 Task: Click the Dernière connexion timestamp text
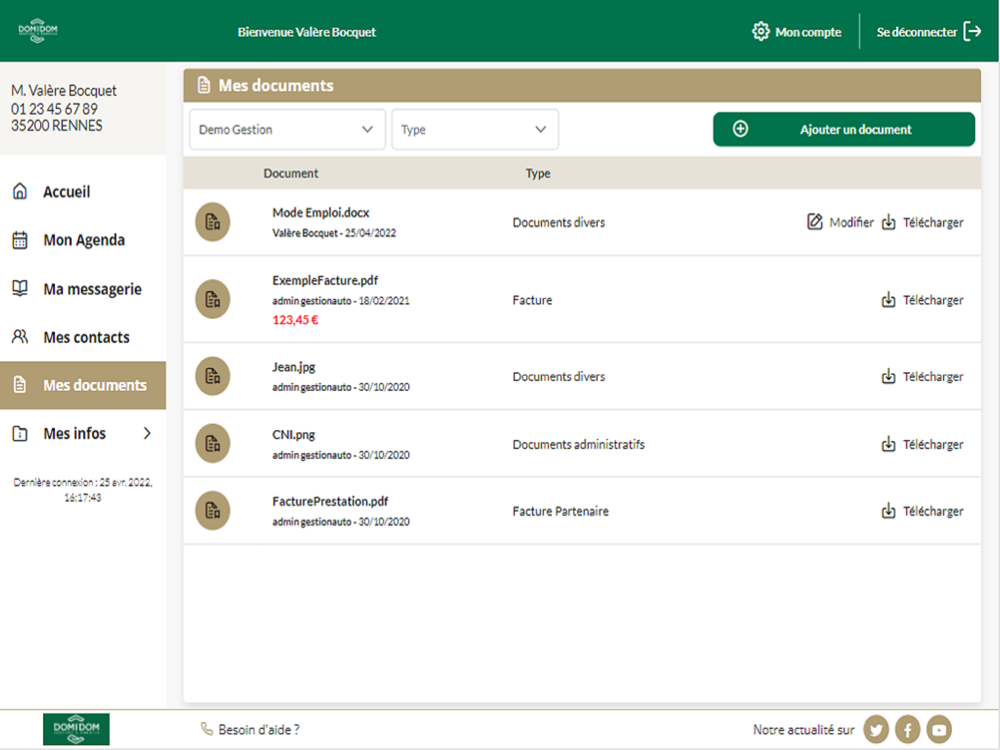[83, 490]
